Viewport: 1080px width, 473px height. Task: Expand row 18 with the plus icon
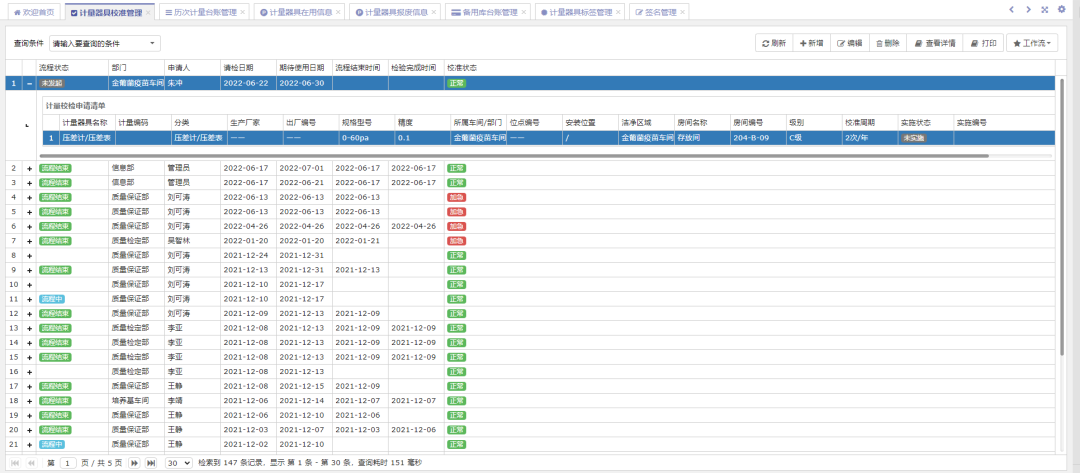pyautogui.click(x=30, y=401)
